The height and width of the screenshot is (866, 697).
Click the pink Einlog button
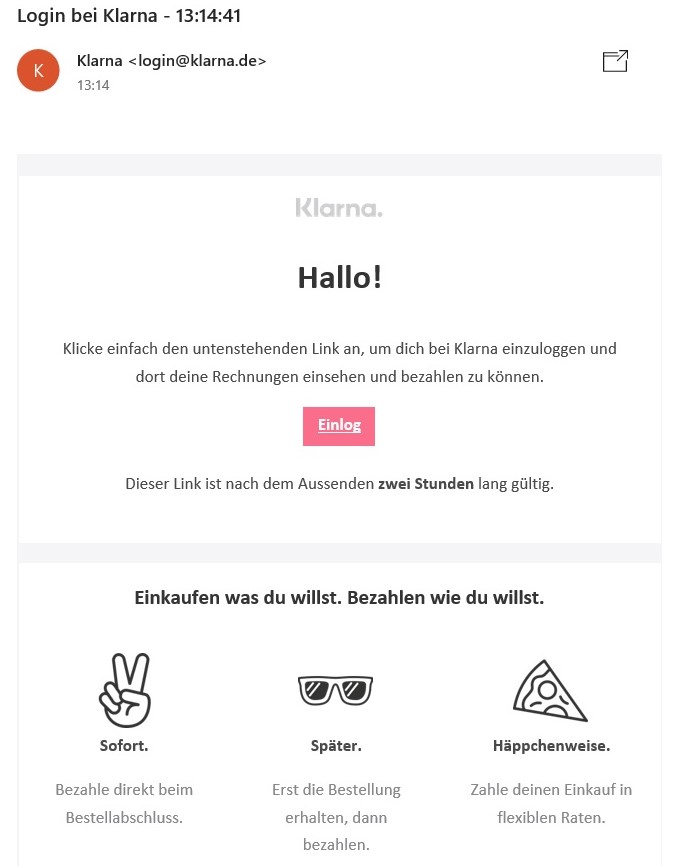pyautogui.click(x=339, y=426)
